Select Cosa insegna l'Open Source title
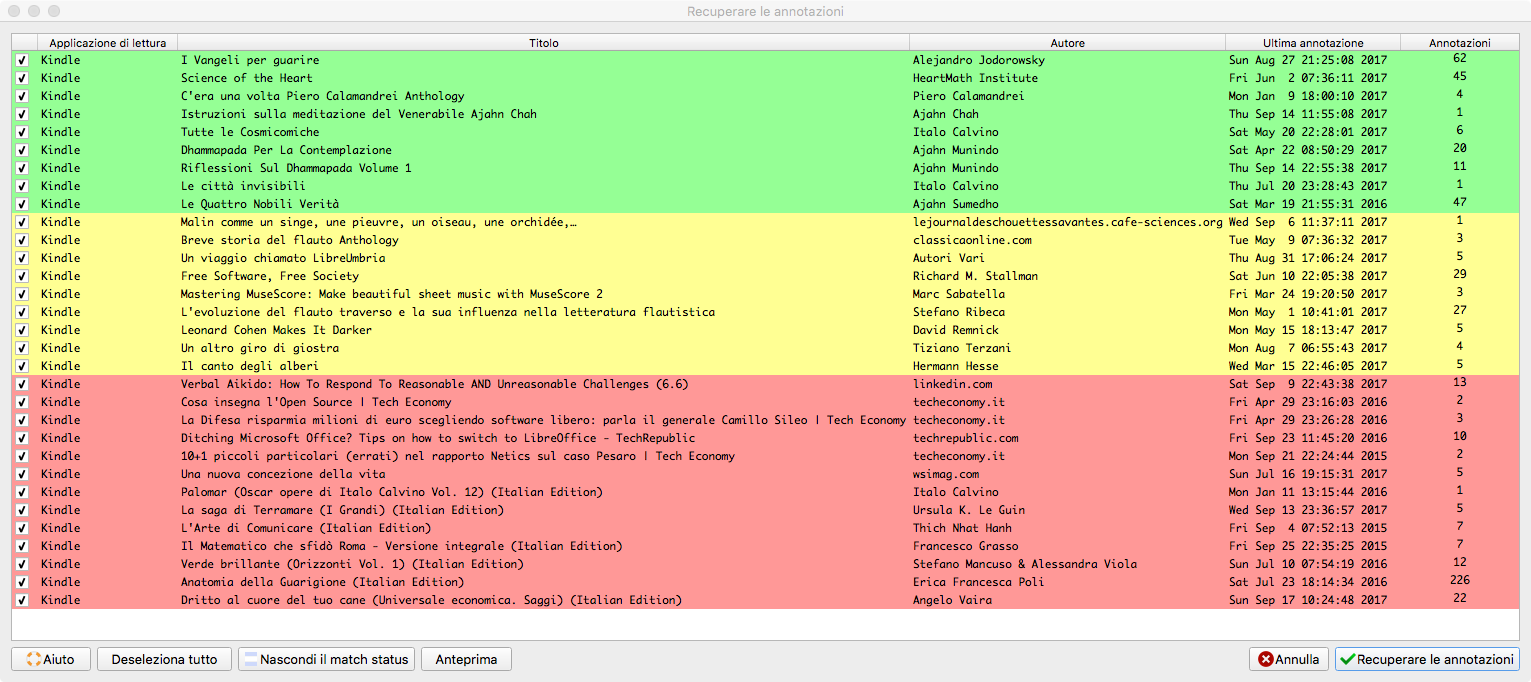Viewport: 1531px width, 682px height. (316, 402)
